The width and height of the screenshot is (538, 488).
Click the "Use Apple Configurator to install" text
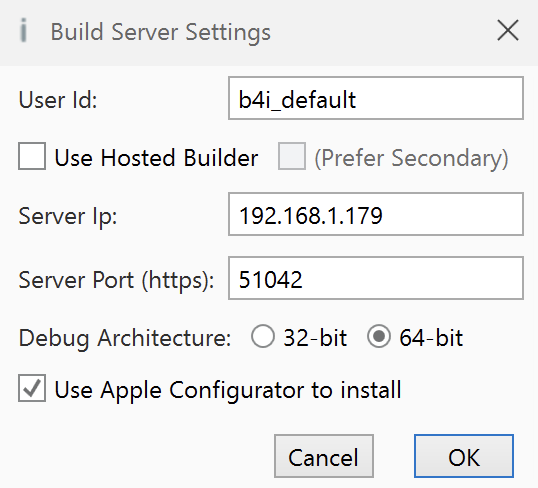tap(228, 390)
